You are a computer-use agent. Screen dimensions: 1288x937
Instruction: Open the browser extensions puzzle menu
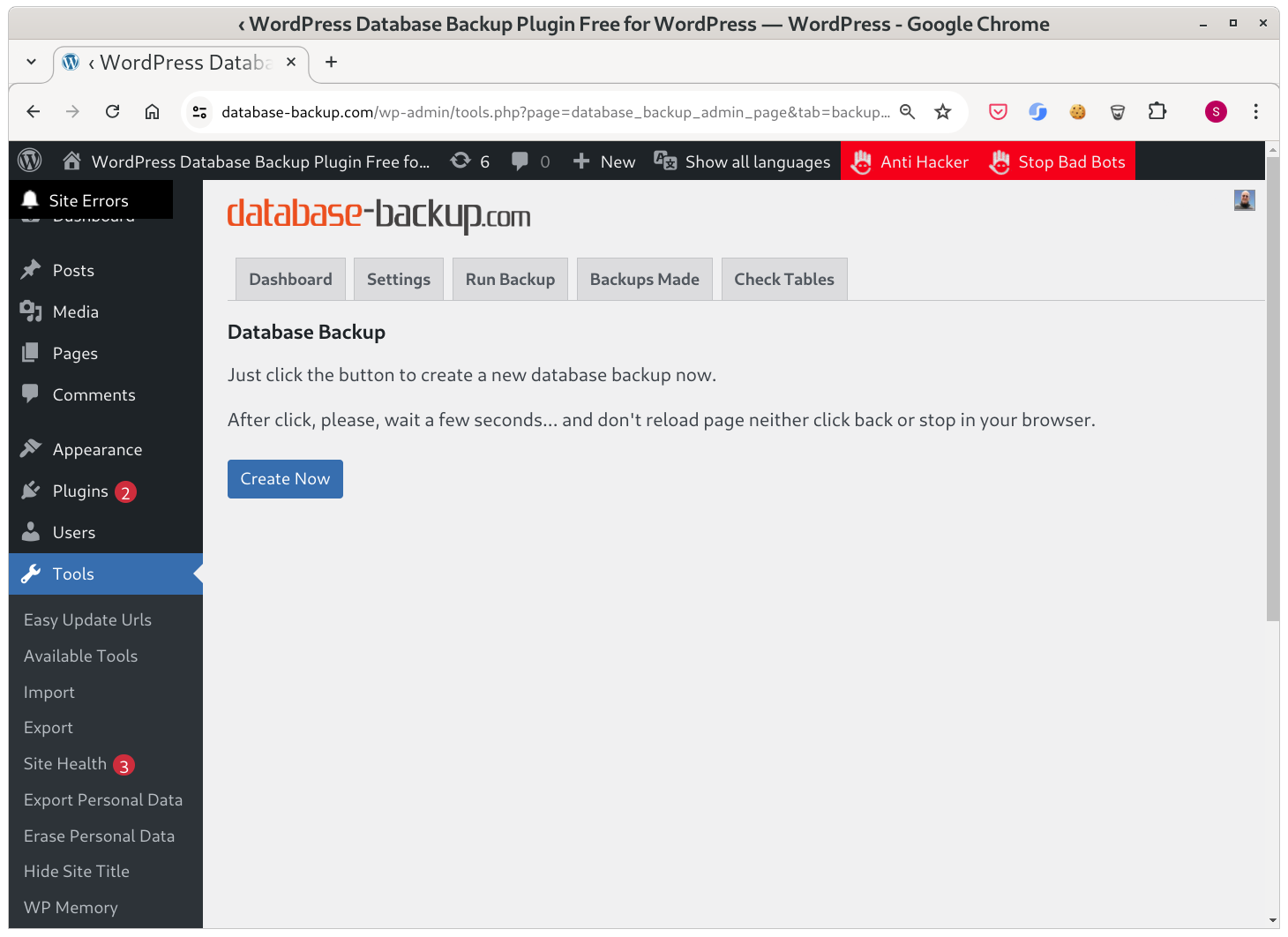click(x=1157, y=111)
